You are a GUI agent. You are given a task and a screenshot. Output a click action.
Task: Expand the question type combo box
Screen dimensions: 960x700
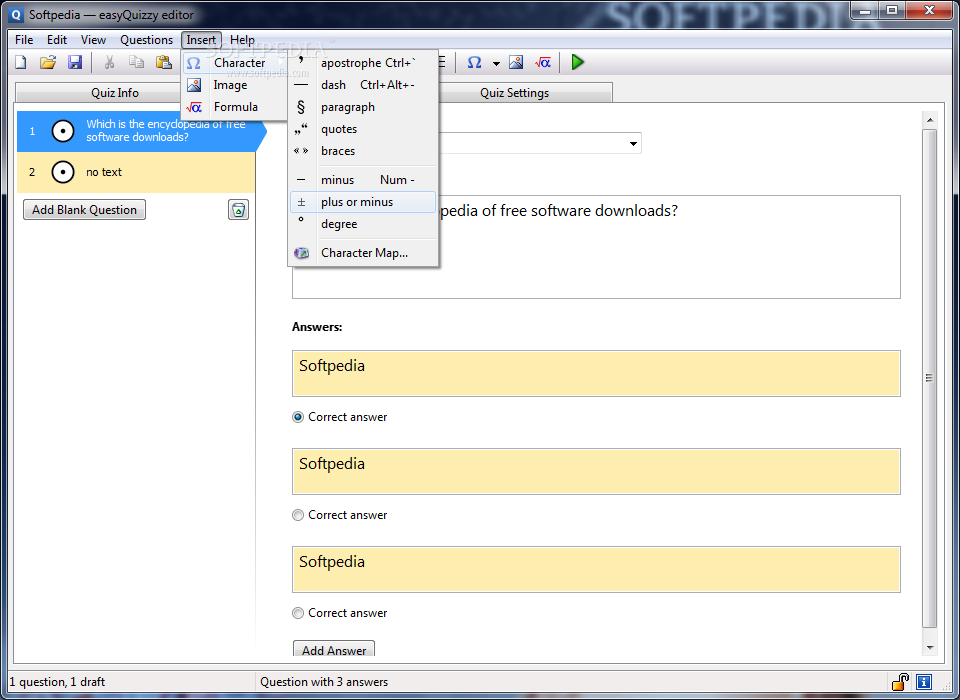[x=633, y=144]
